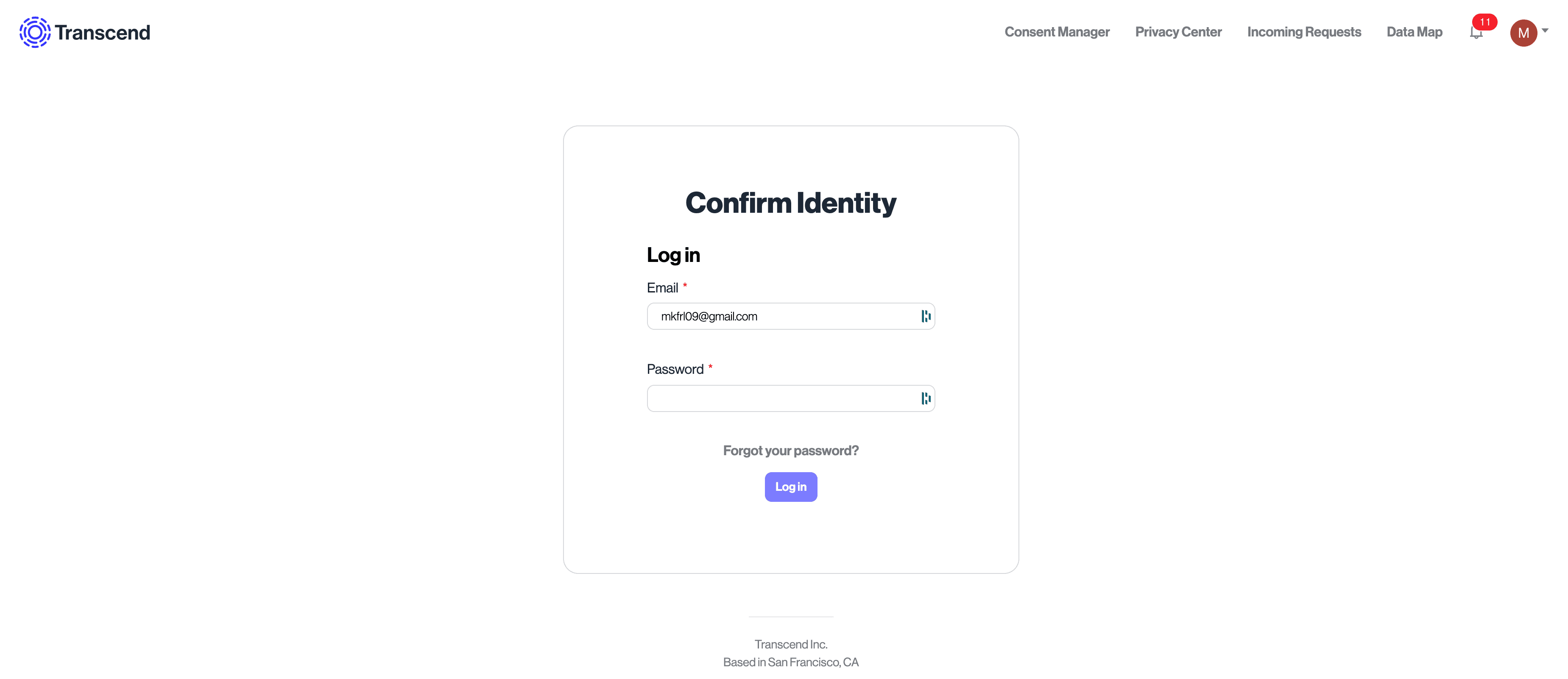Click the Forgot your password link

pyautogui.click(x=791, y=451)
